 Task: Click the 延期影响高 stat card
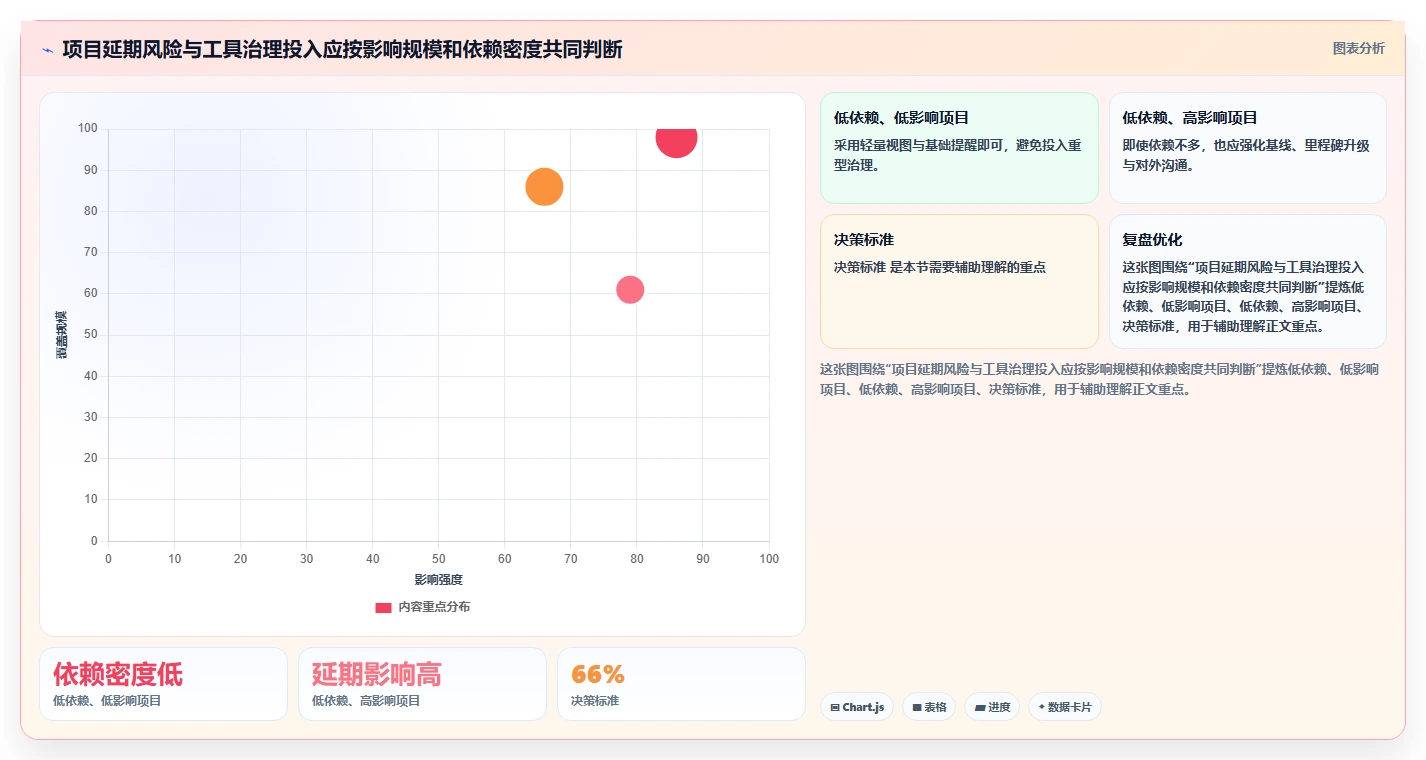click(x=422, y=684)
